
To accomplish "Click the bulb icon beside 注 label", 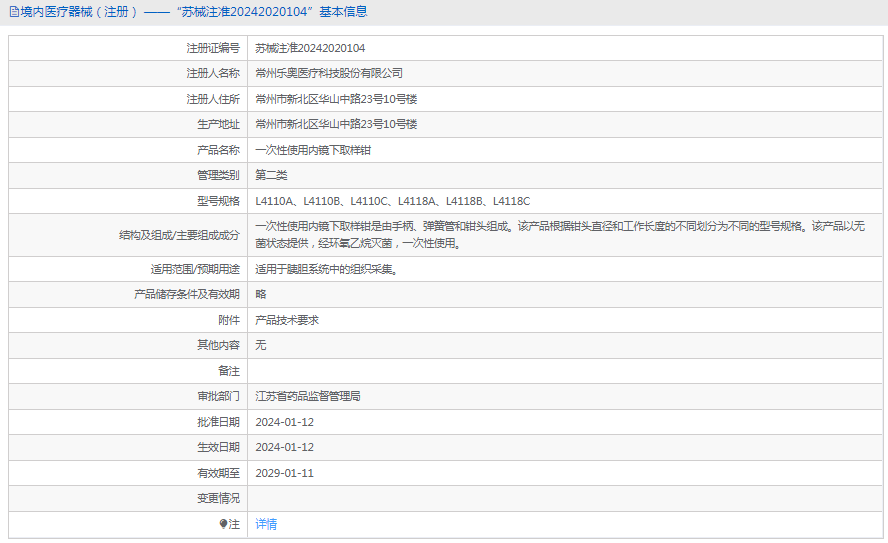I will (223, 524).
